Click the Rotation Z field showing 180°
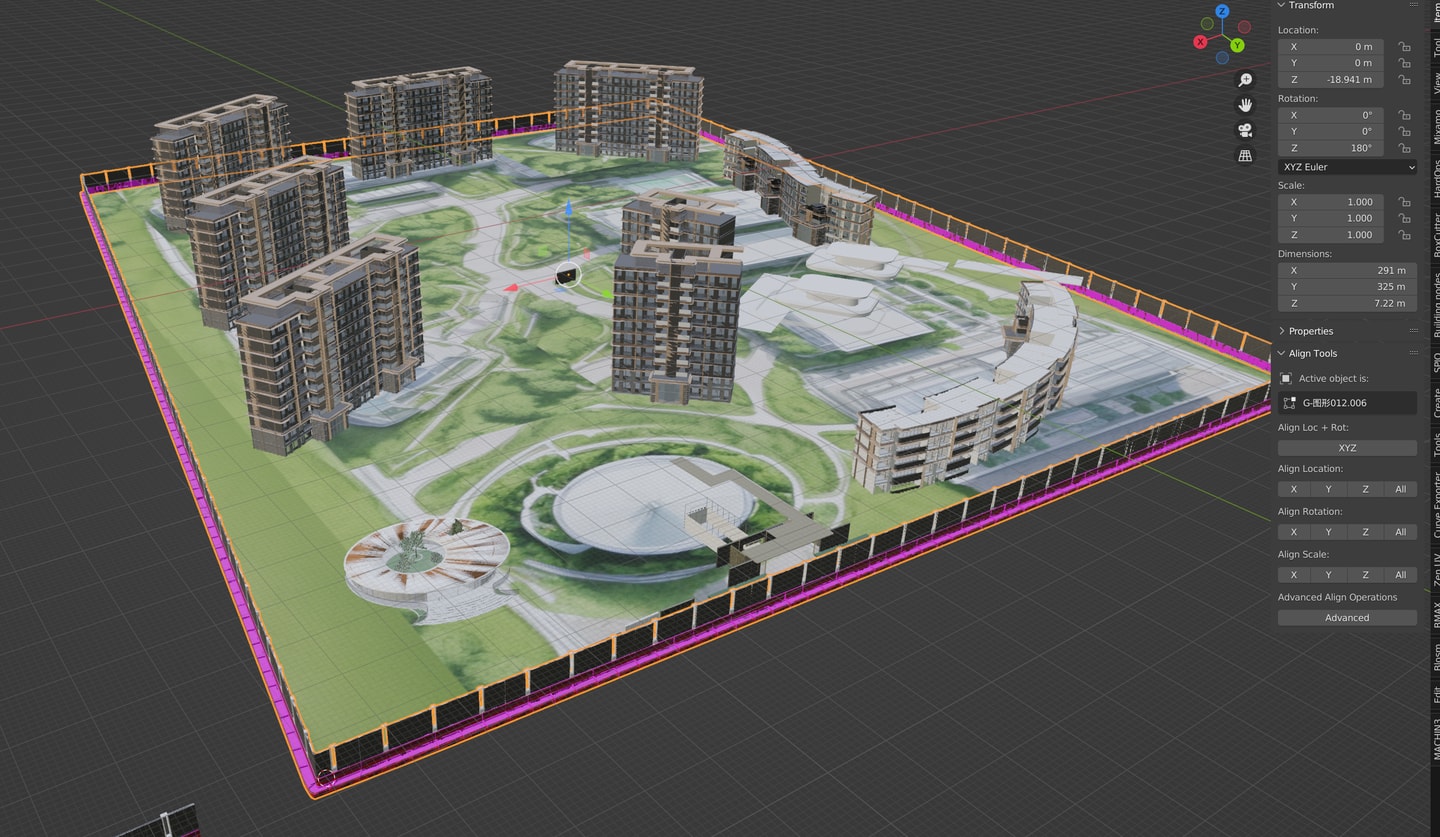This screenshot has width=1440, height=837. click(x=1331, y=148)
